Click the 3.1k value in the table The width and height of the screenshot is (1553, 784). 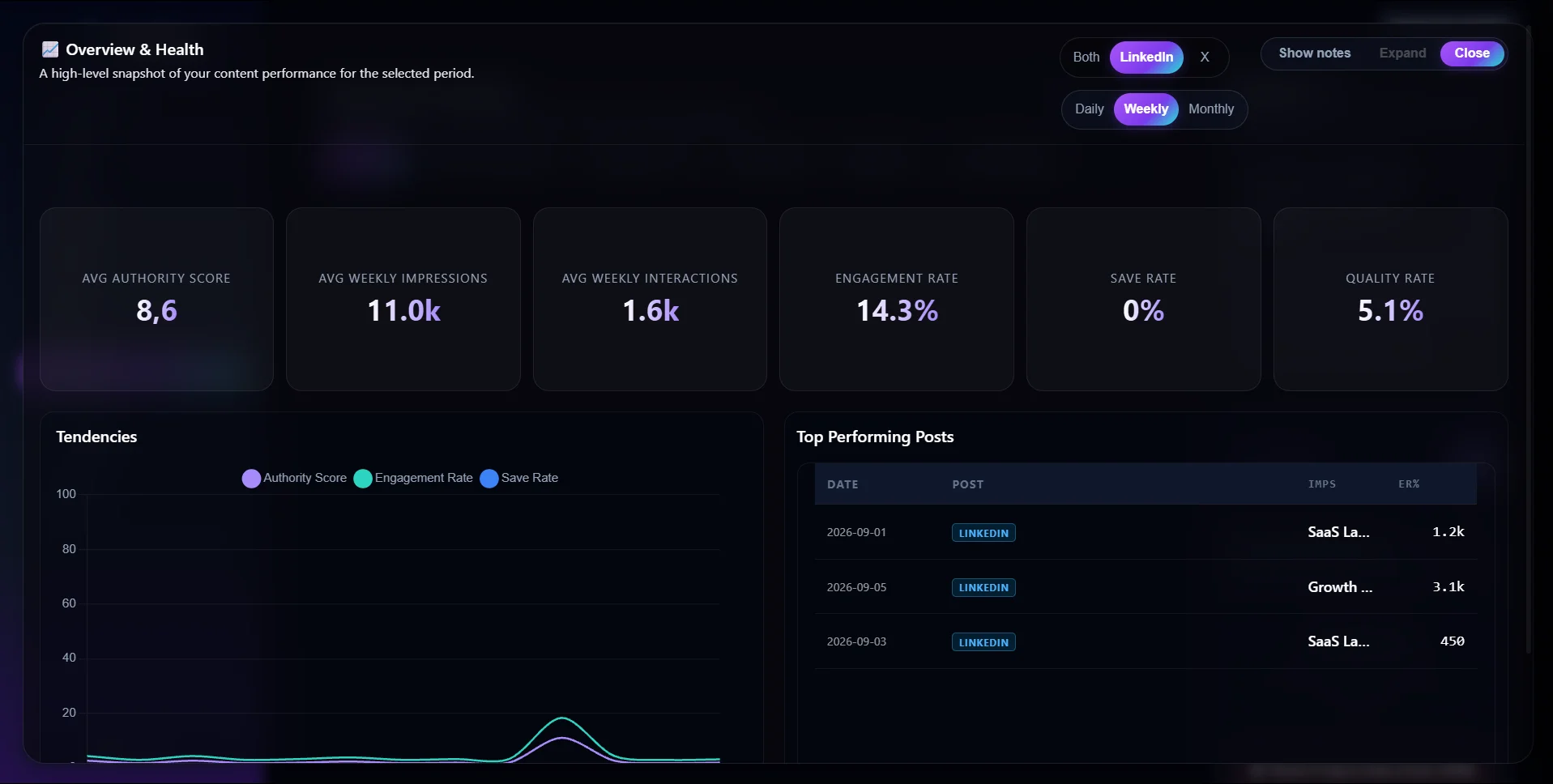click(1448, 587)
